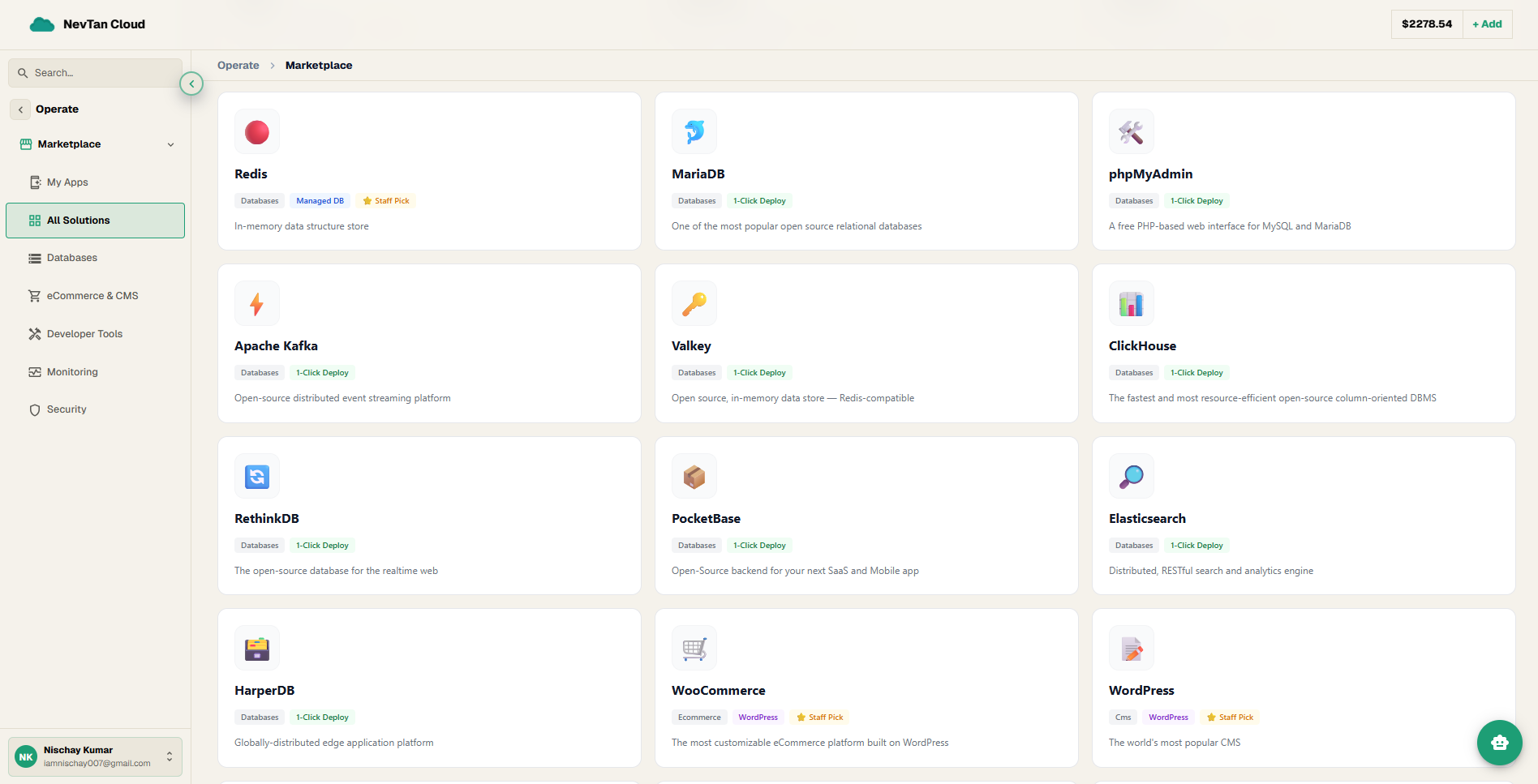Click the Ecommerce tag on WooCommerce
The width and height of the screenshot is (1538, 784).
[699, 718]
